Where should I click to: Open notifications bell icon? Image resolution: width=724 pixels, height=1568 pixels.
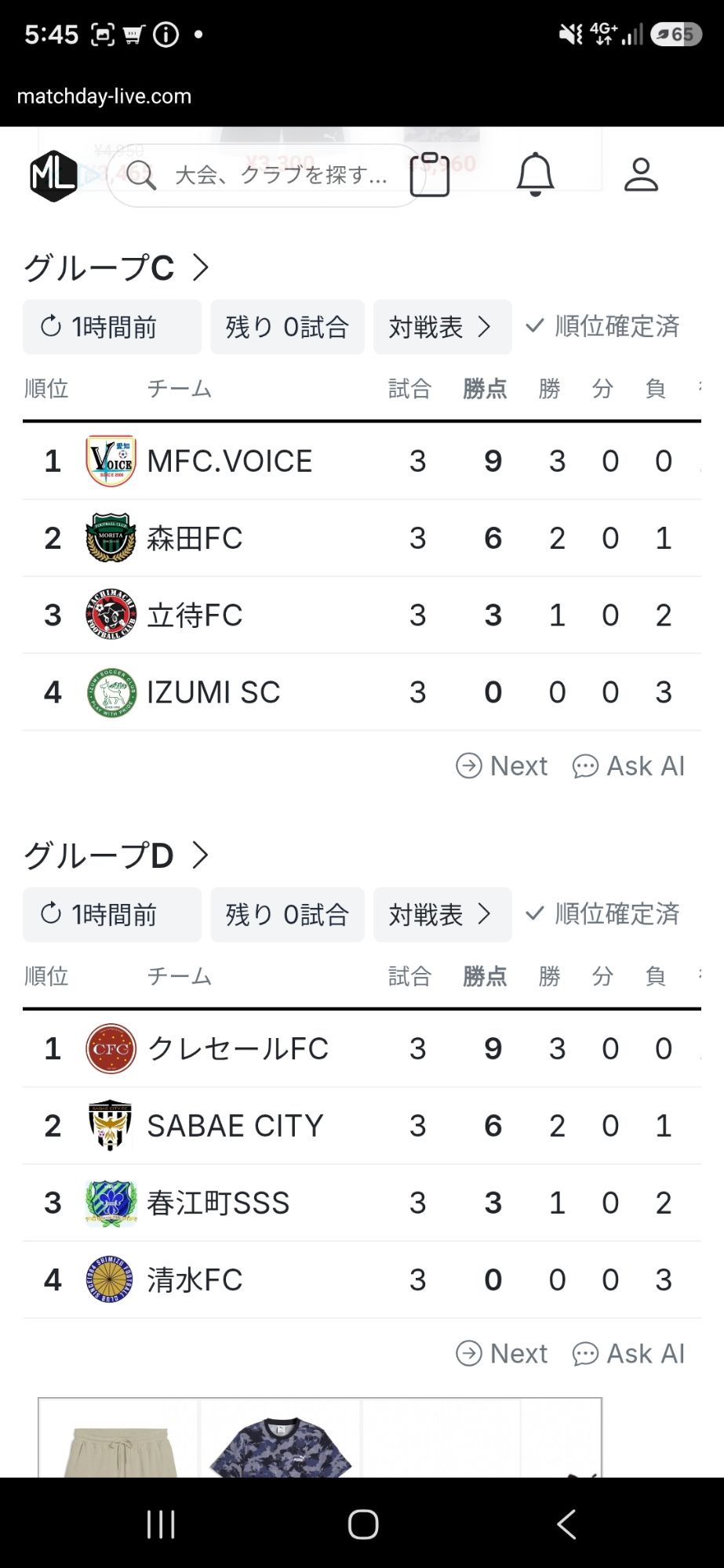point(536,174)
